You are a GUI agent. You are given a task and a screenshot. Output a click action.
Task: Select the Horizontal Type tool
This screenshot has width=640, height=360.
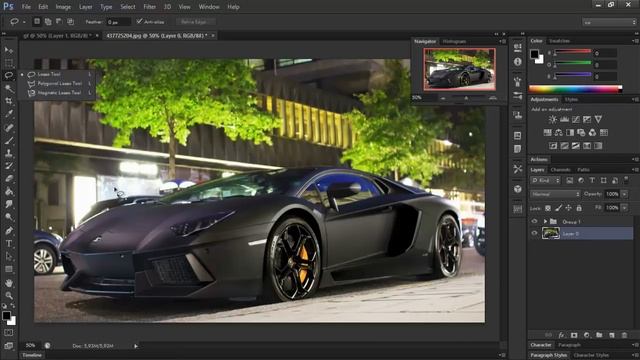[x=9, y=244]
